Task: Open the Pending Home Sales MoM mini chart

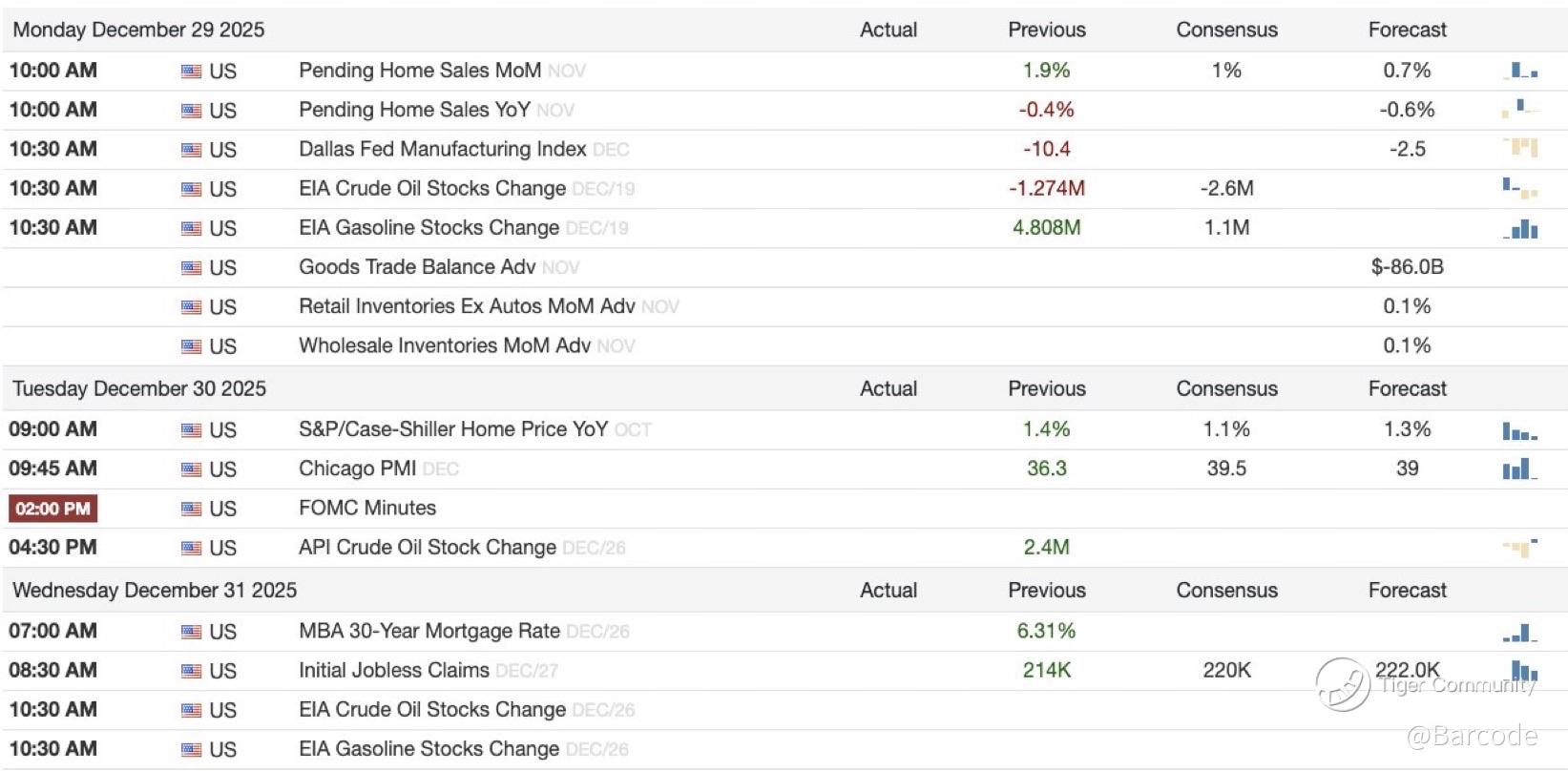Action: point(1519,71)
